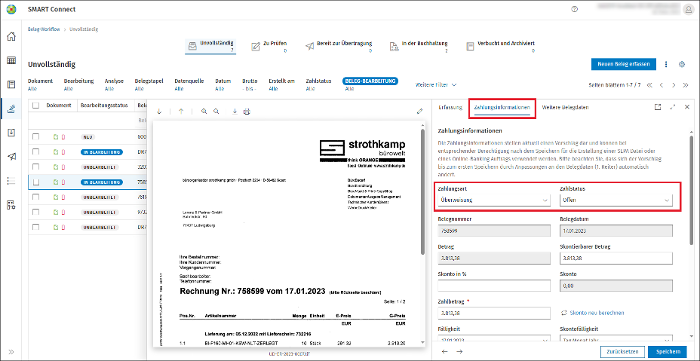This screenshot has height=361, width=700.
Task: Open the Home icon in sidebar
Action: click(x=12, y=37)
